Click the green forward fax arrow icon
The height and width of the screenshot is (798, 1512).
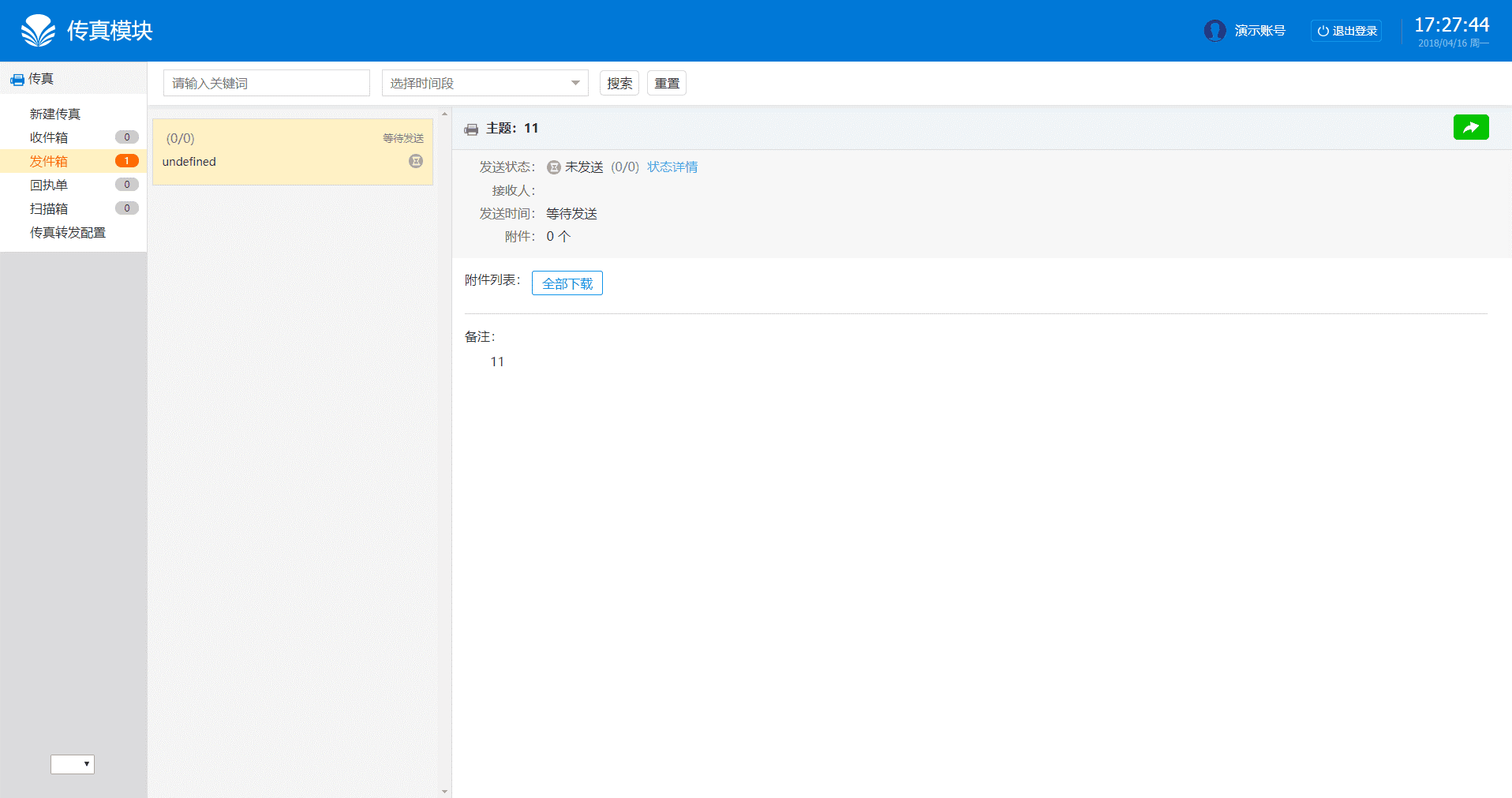tap(1470, 127)
